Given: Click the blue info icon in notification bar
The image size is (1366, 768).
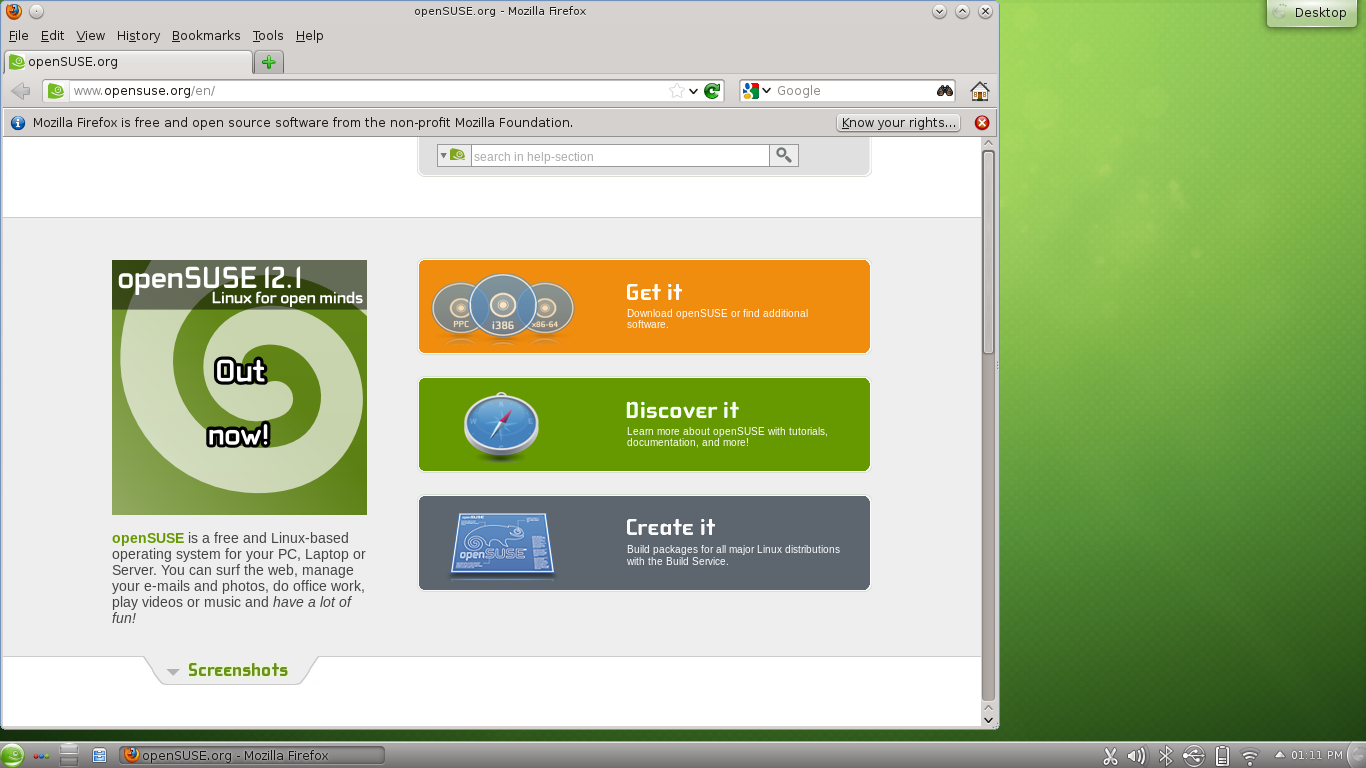Looking at the screenshot, I should pyautogui.click(x=17, y=123).
